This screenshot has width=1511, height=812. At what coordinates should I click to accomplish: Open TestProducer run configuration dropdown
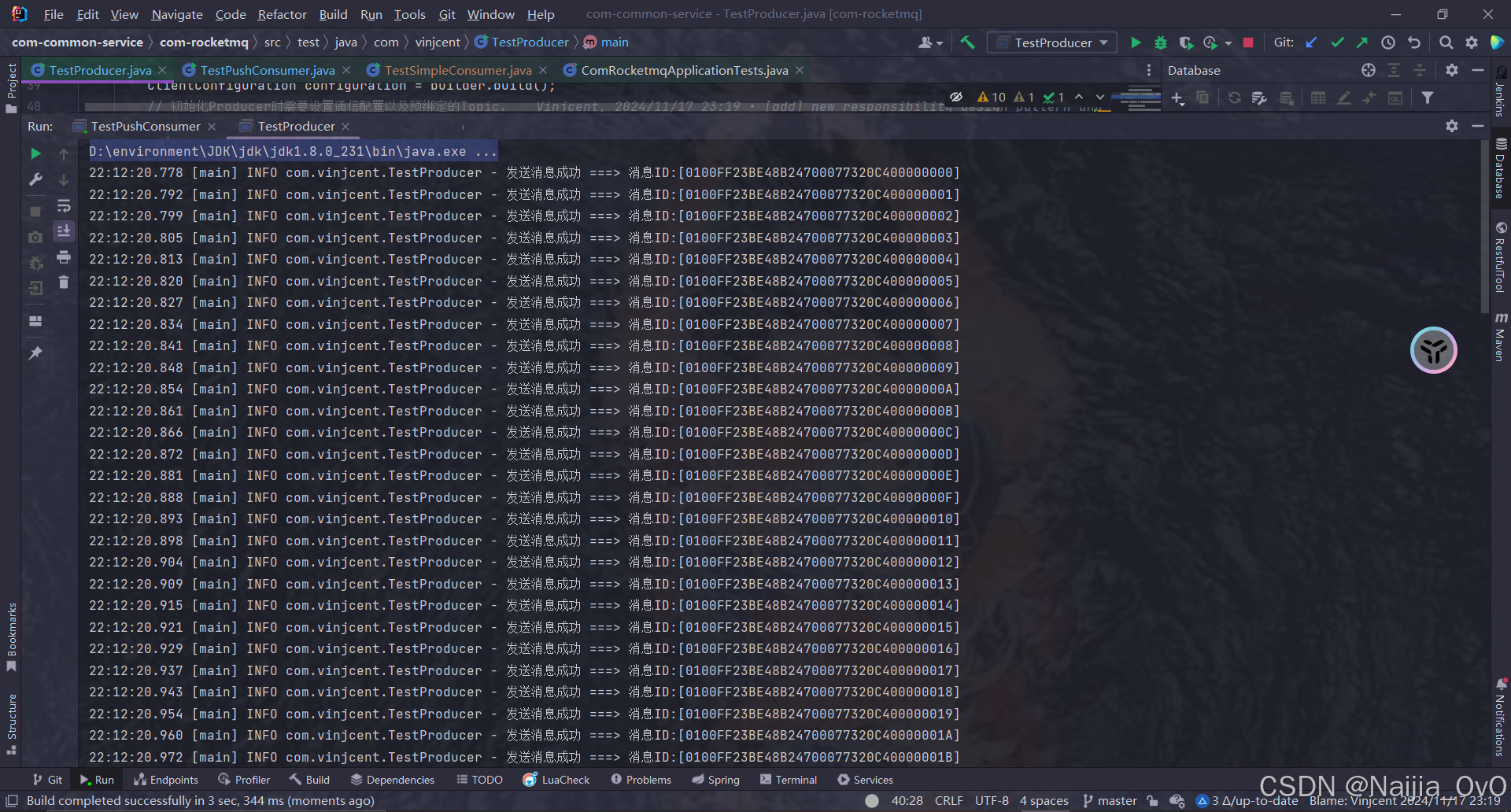(1052, 42)
